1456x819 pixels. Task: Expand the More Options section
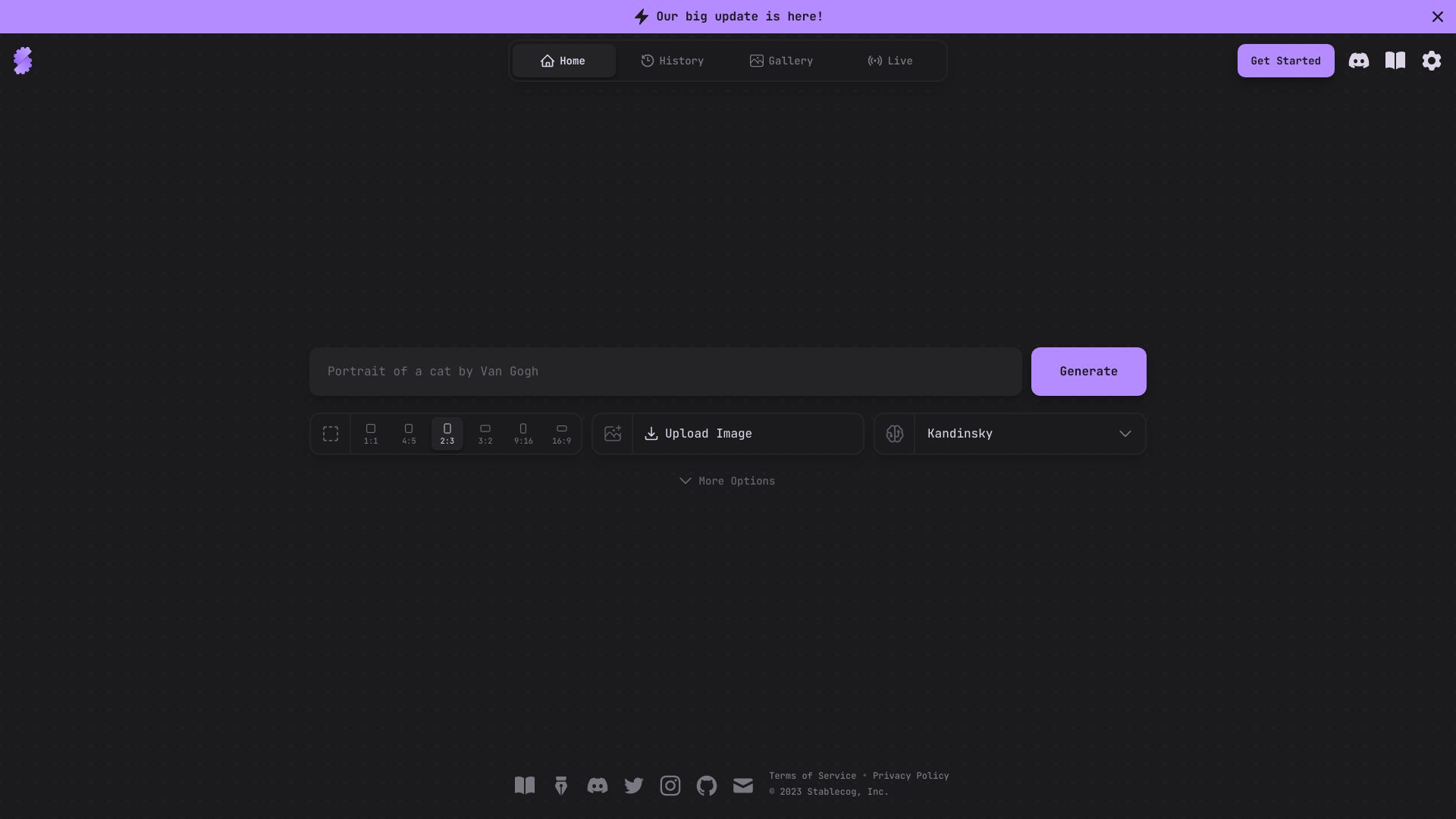(x=728, y=481)
